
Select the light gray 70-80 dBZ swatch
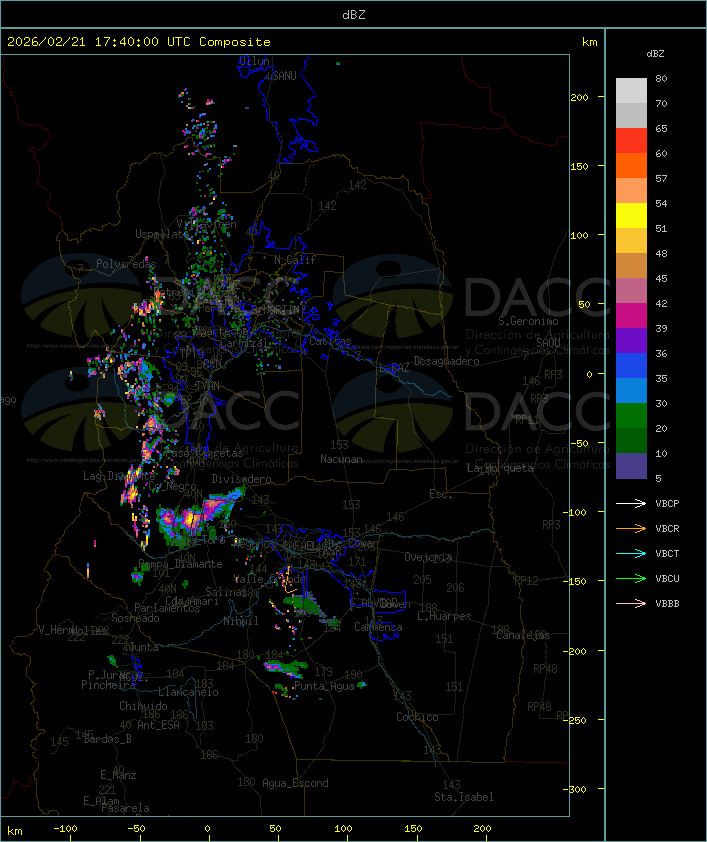click(631, 90)
